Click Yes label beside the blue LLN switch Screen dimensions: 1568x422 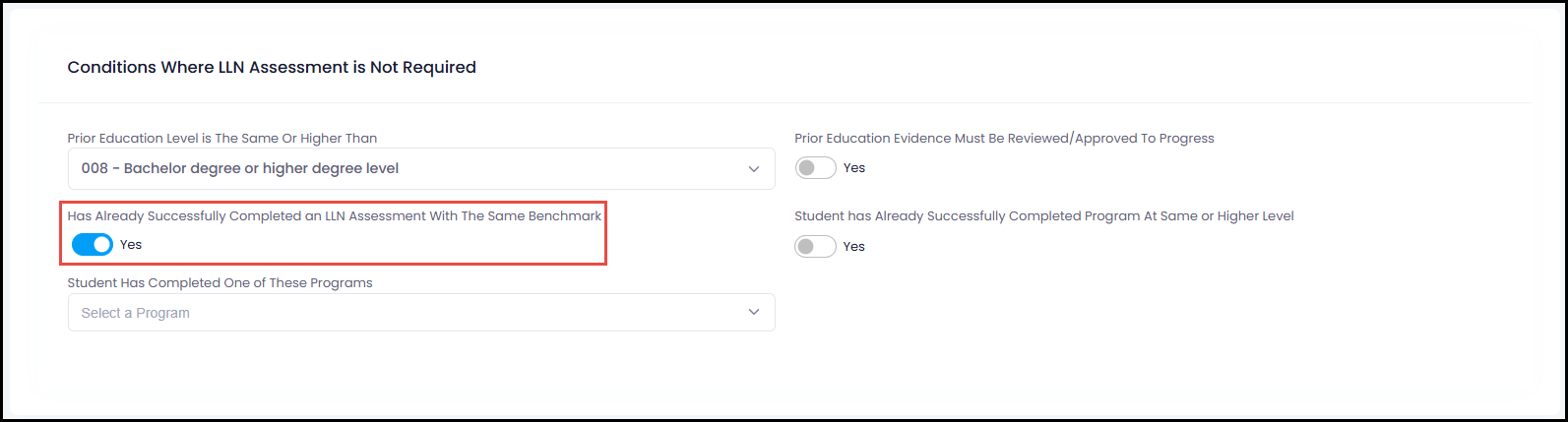(131, 245)
